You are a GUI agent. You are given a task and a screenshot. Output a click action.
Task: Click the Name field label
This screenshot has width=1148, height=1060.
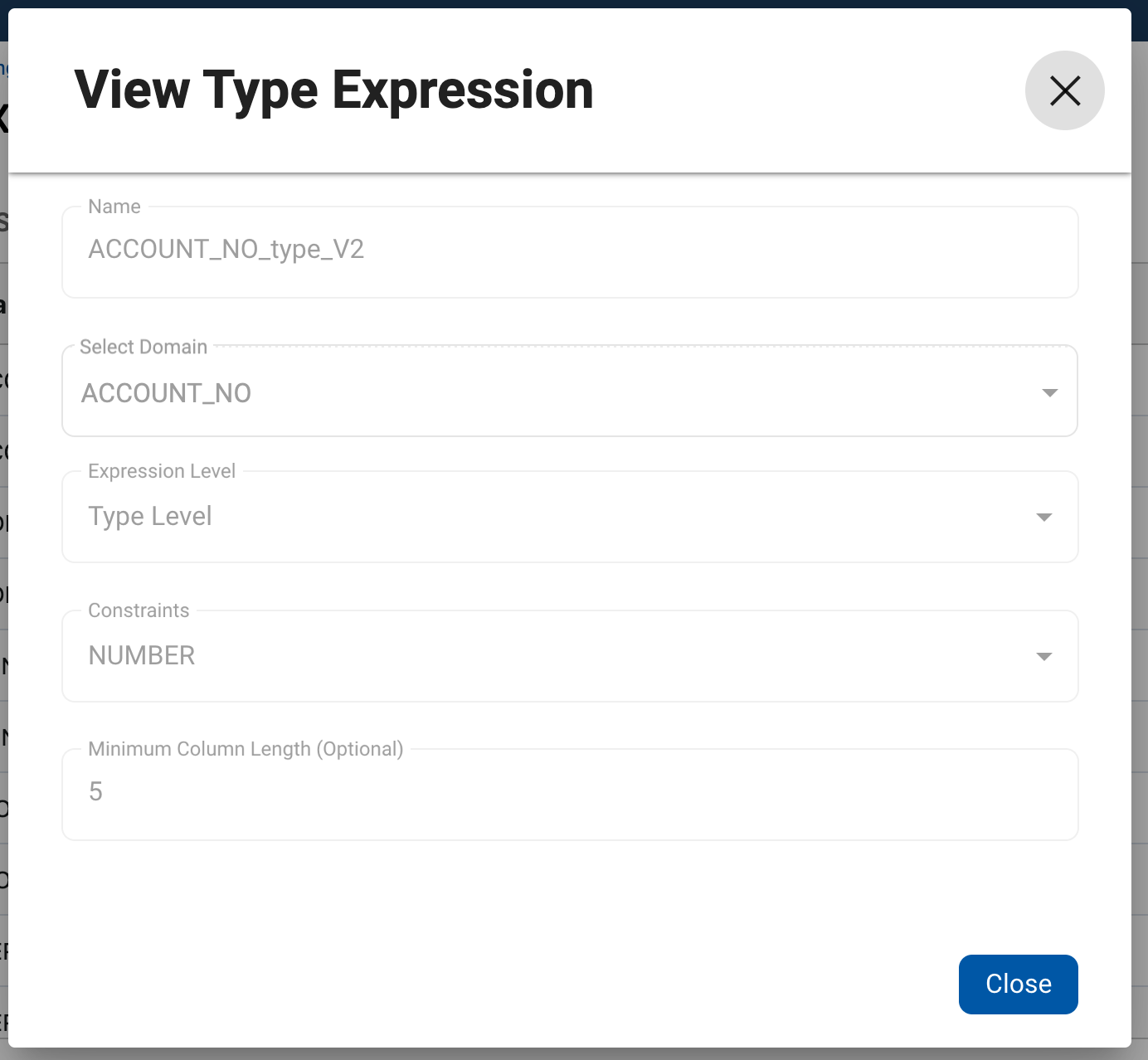114,207
